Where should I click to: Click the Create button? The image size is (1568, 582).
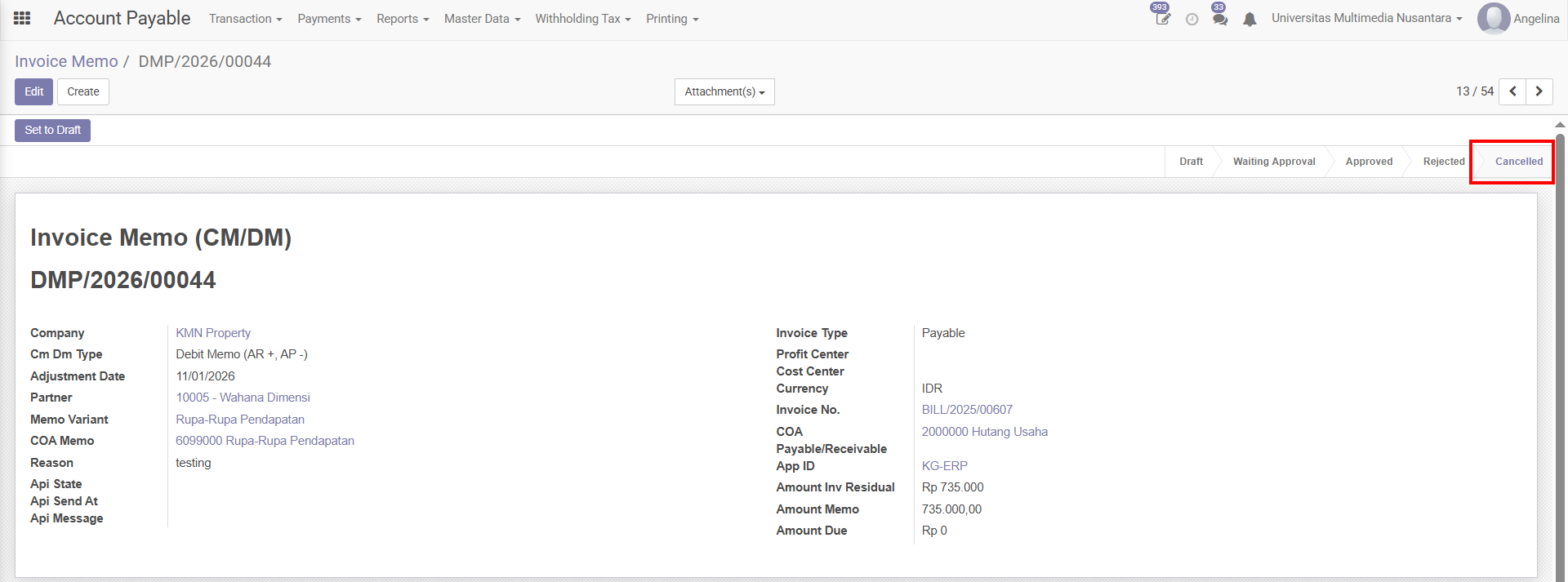pyautogui.click(x=83, y=91)
